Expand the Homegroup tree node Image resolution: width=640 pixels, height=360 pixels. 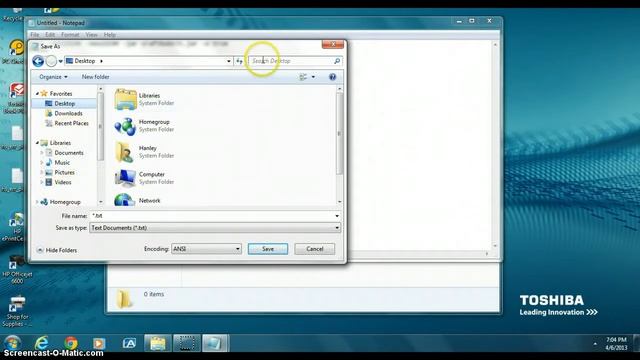click(37, 202)
